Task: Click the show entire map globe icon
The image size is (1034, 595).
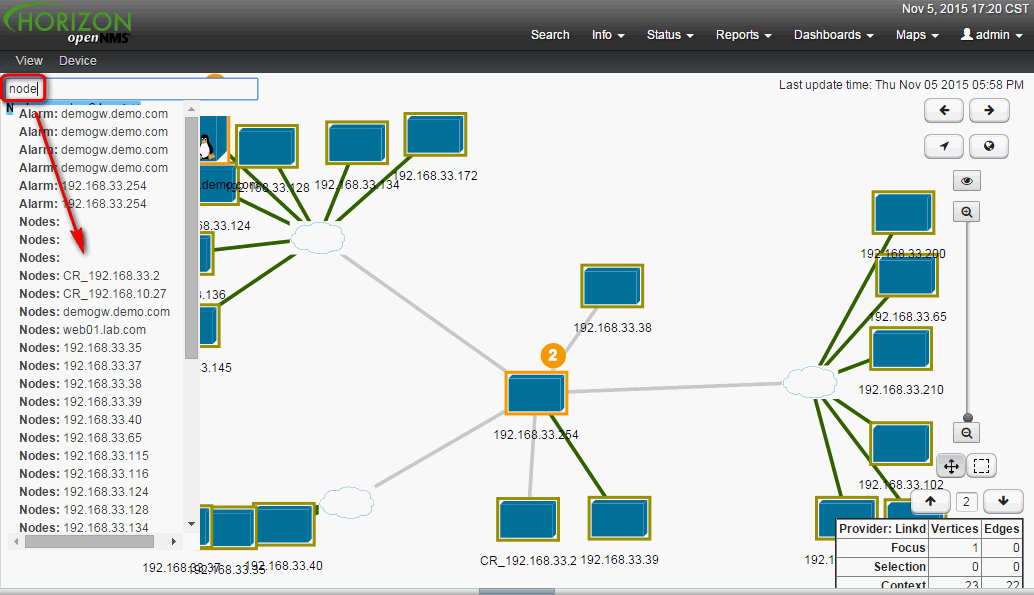Action: click(988, 146)
